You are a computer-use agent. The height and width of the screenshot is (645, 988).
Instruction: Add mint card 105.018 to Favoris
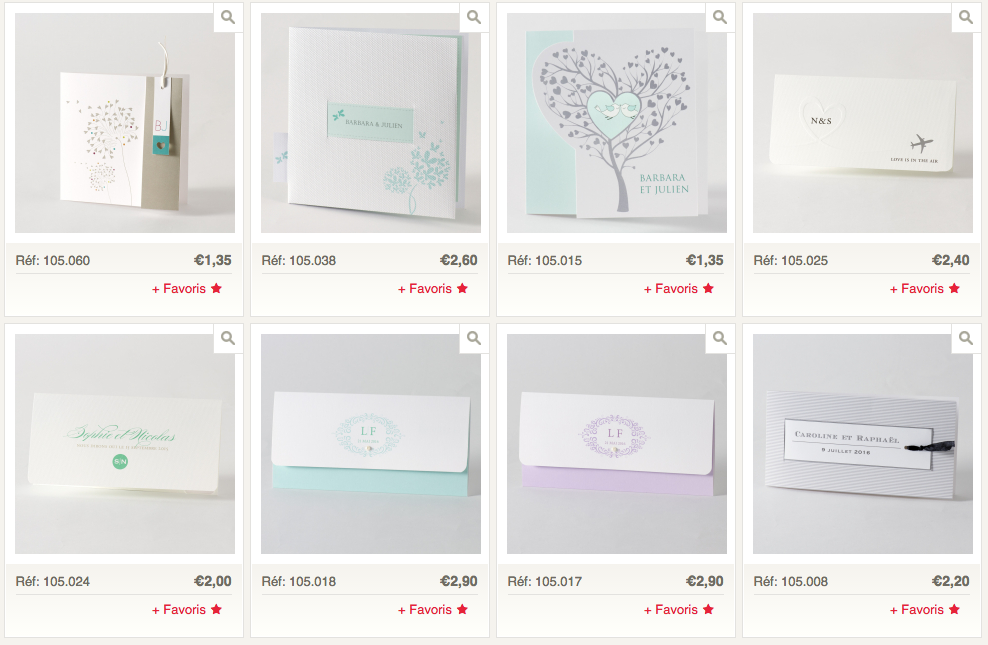coord(432,610)
